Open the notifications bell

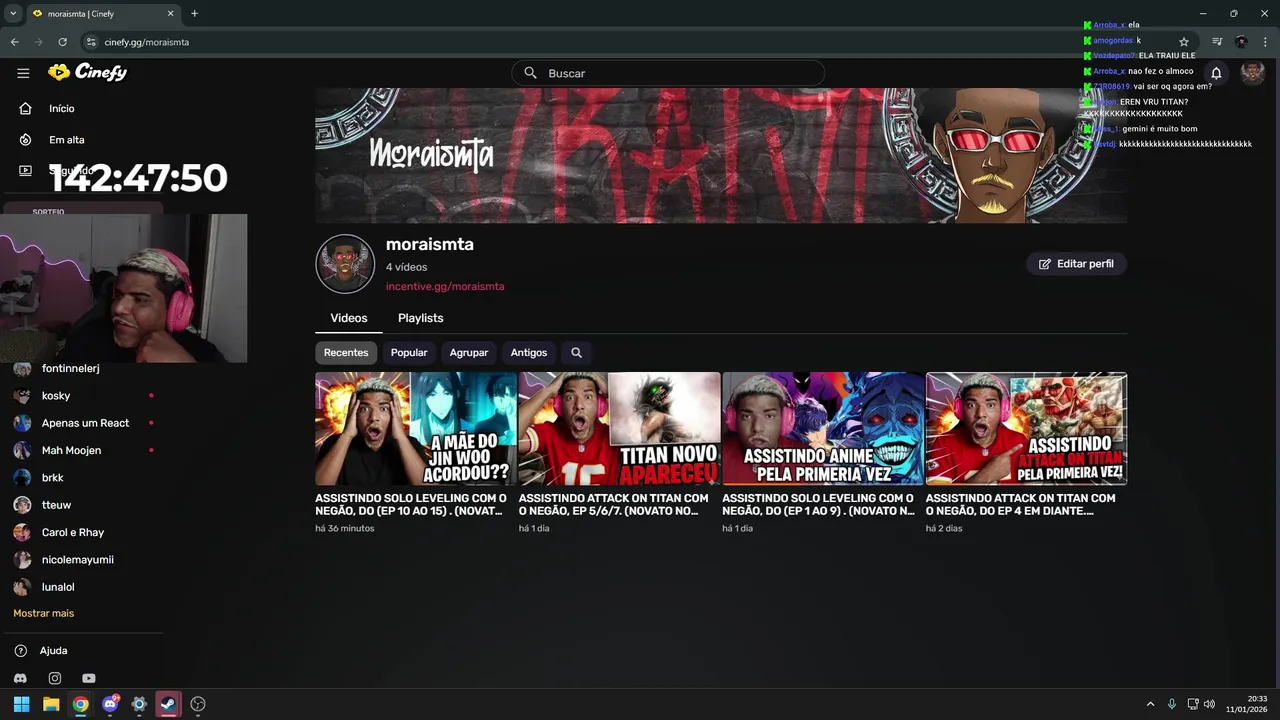(1216, 73)
